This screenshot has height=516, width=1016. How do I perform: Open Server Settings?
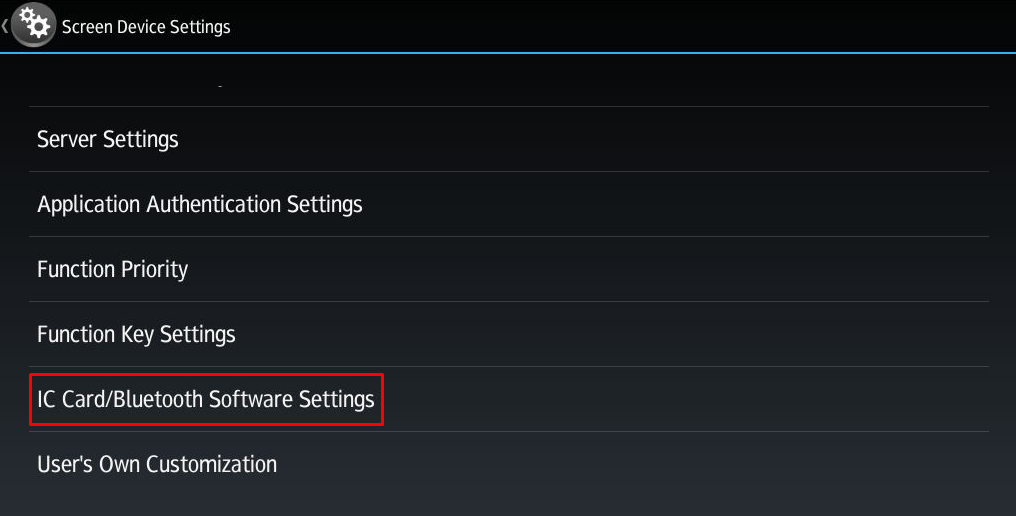tap(108, 139)
